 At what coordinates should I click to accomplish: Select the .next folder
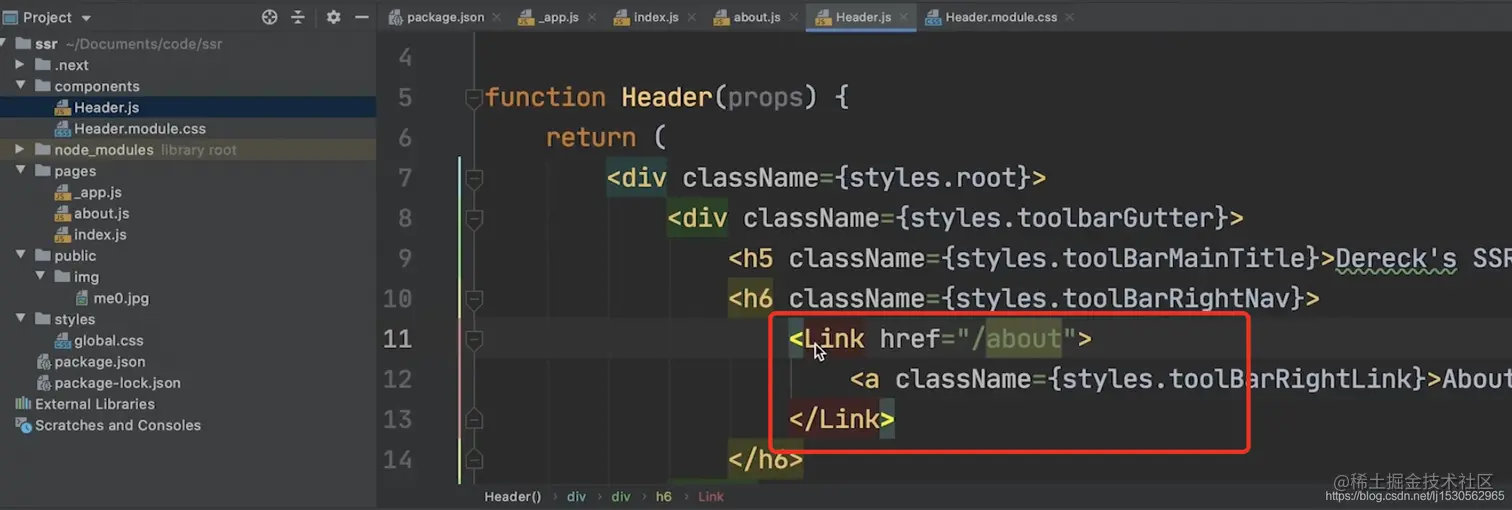point(71,65)
